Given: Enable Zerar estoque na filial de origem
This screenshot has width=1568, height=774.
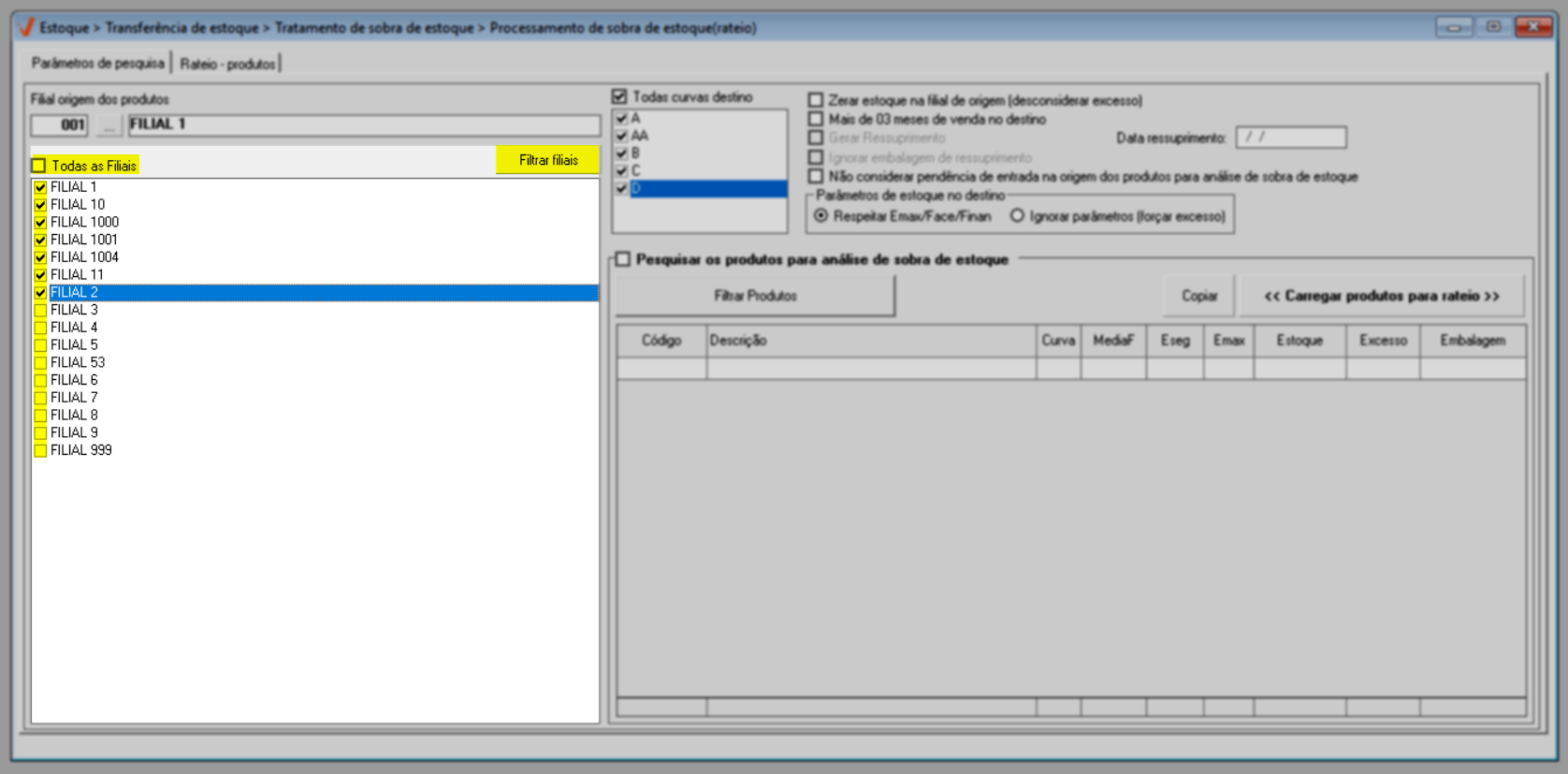Looking at the screenshot, I should coord(816,100).
